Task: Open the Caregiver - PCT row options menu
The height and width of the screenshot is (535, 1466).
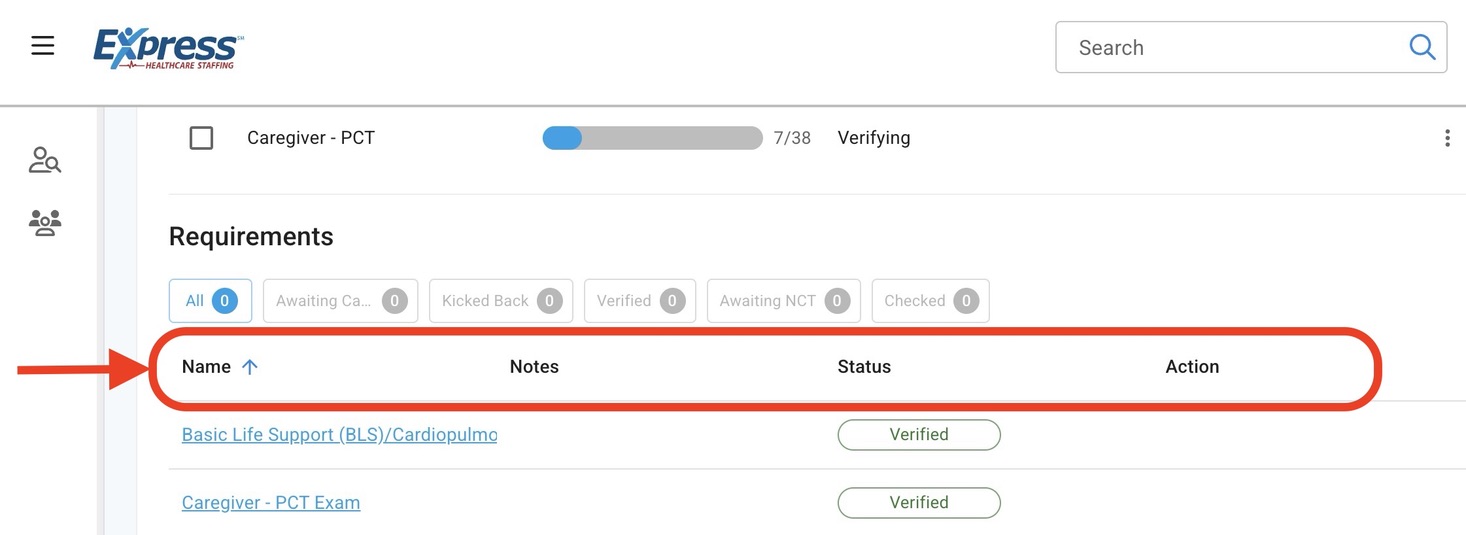Action: 1446,138
